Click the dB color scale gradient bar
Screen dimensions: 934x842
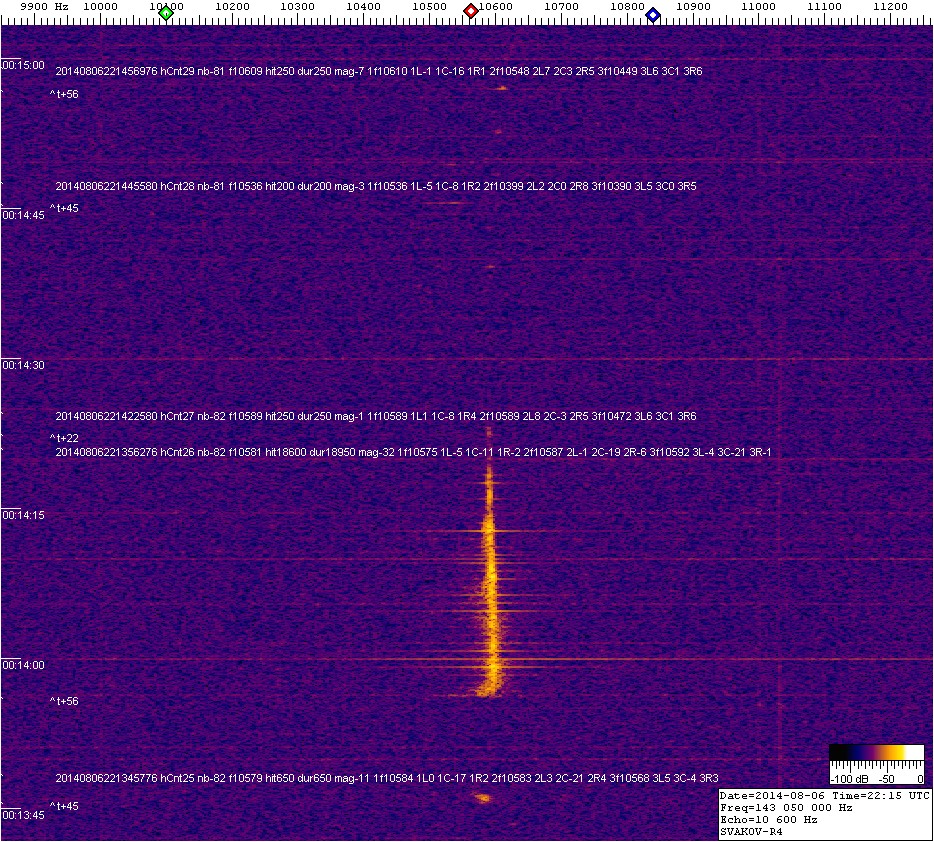click(877, 752)
